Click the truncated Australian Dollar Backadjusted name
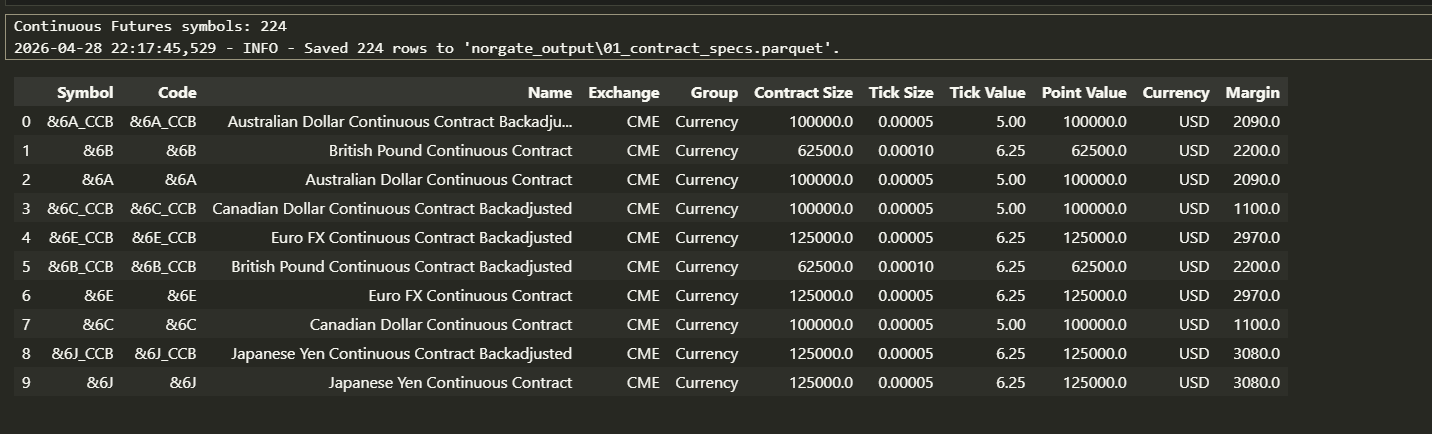Viewport: 1432px width, 434px height. click(400, 122)
